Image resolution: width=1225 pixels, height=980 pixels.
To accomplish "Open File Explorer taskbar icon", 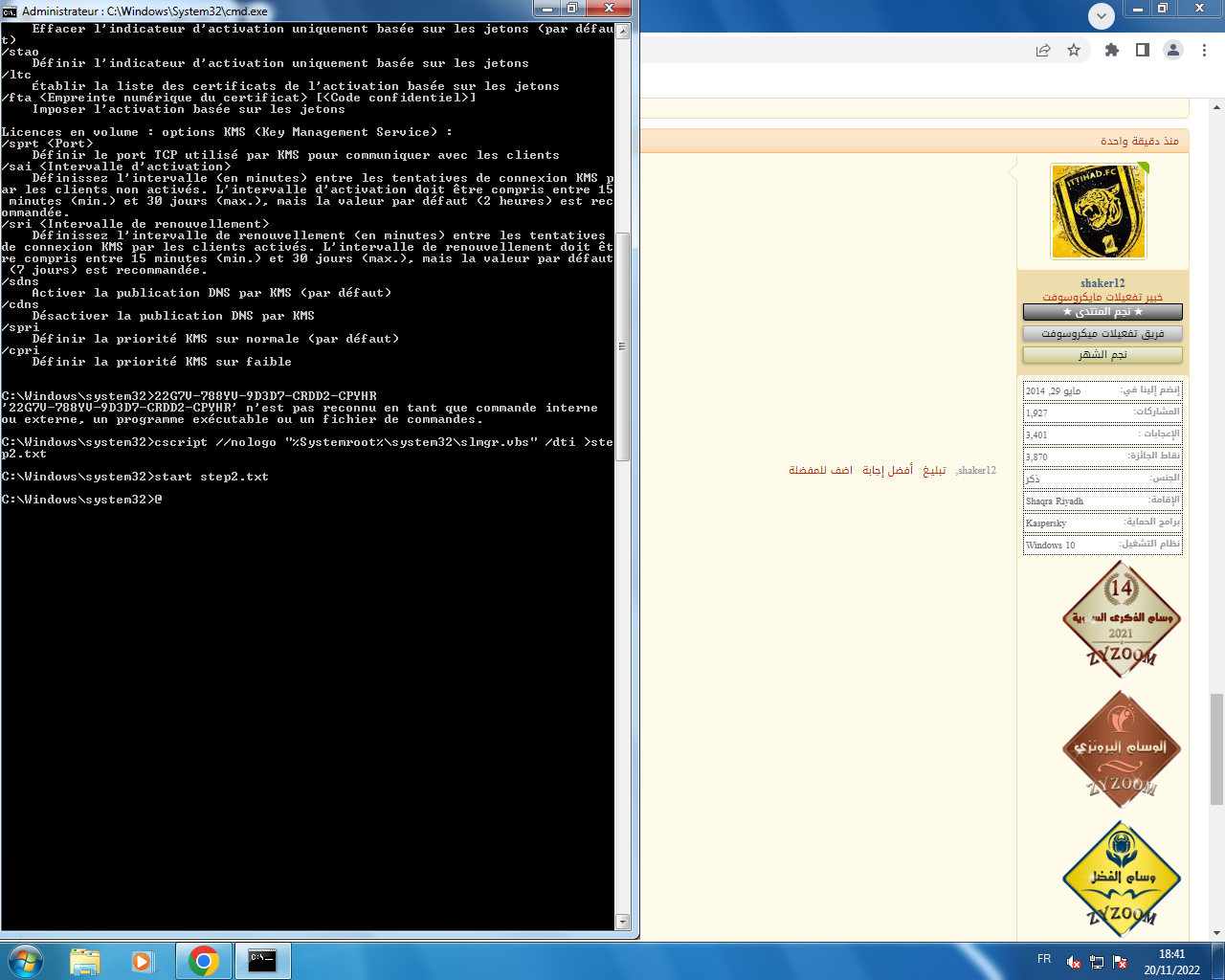I will pos(85,960).
